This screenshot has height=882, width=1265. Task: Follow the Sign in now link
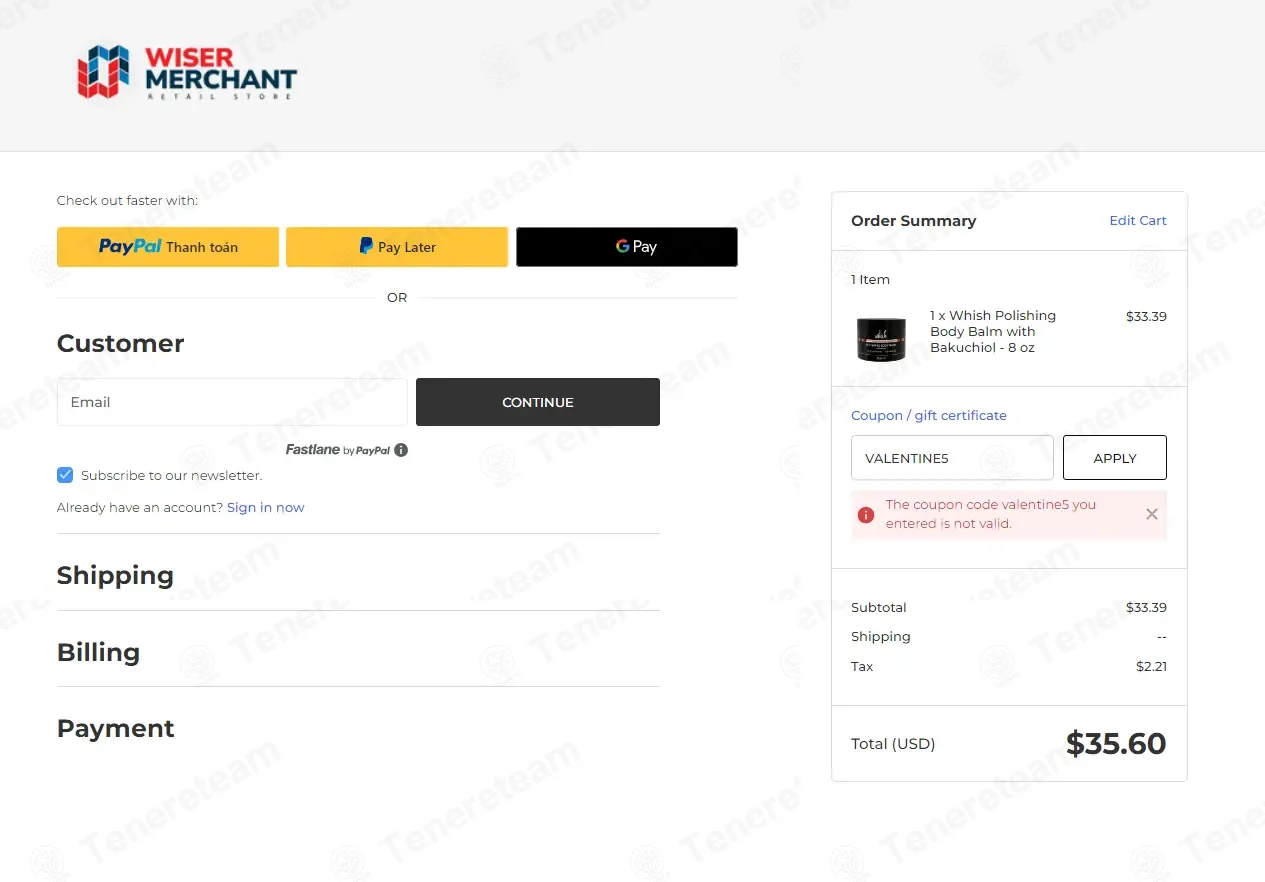point(266,508)
